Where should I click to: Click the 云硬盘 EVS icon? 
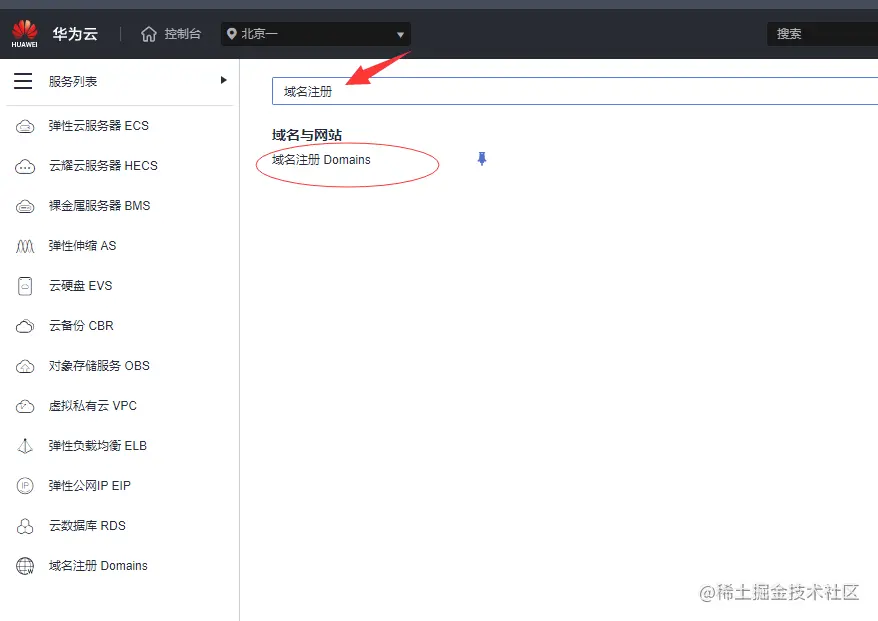(x=25, y=286)
